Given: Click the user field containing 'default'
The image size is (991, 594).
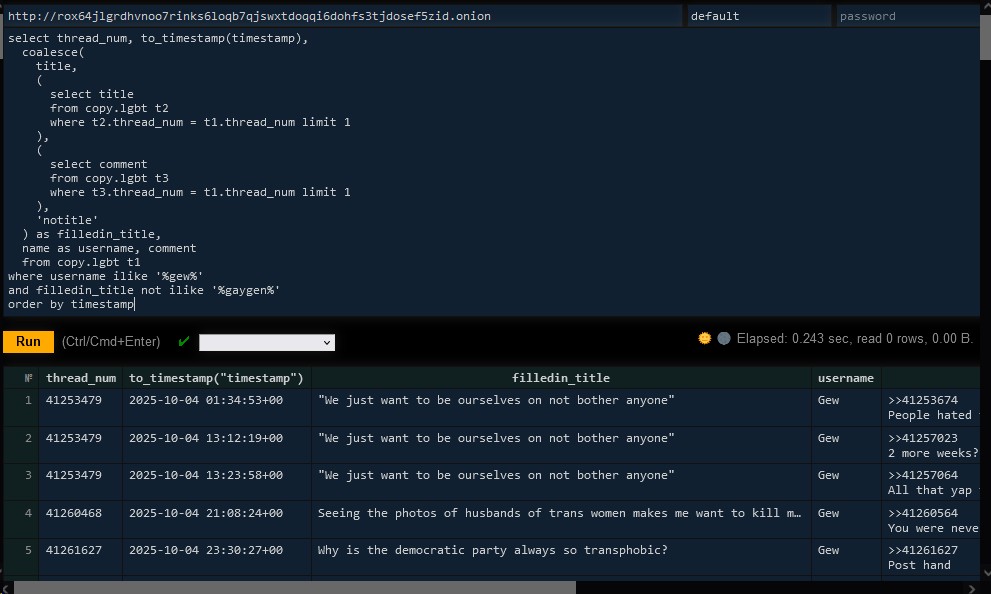Looking at the screenshot, I should tap(759, 16).
